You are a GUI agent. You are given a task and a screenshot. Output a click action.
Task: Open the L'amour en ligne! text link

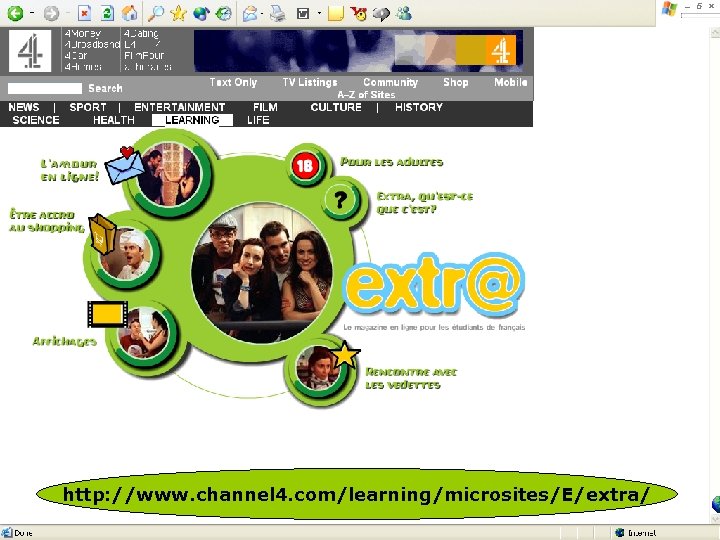coord(69,170)
